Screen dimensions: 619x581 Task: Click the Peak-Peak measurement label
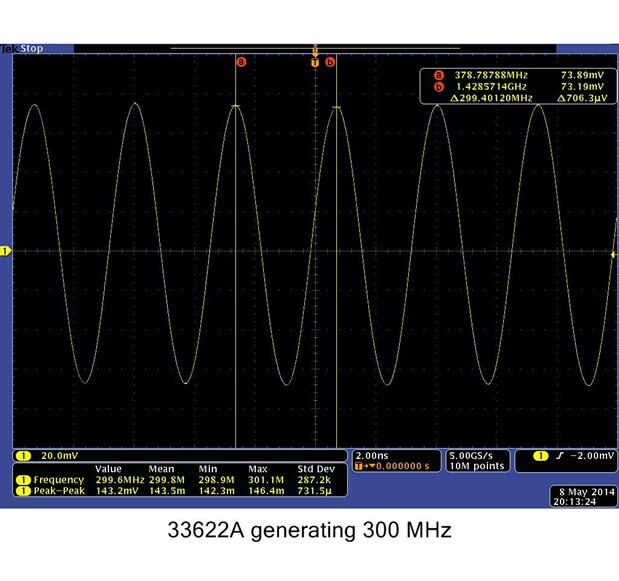pyautogui.click(x=59, y=491)
